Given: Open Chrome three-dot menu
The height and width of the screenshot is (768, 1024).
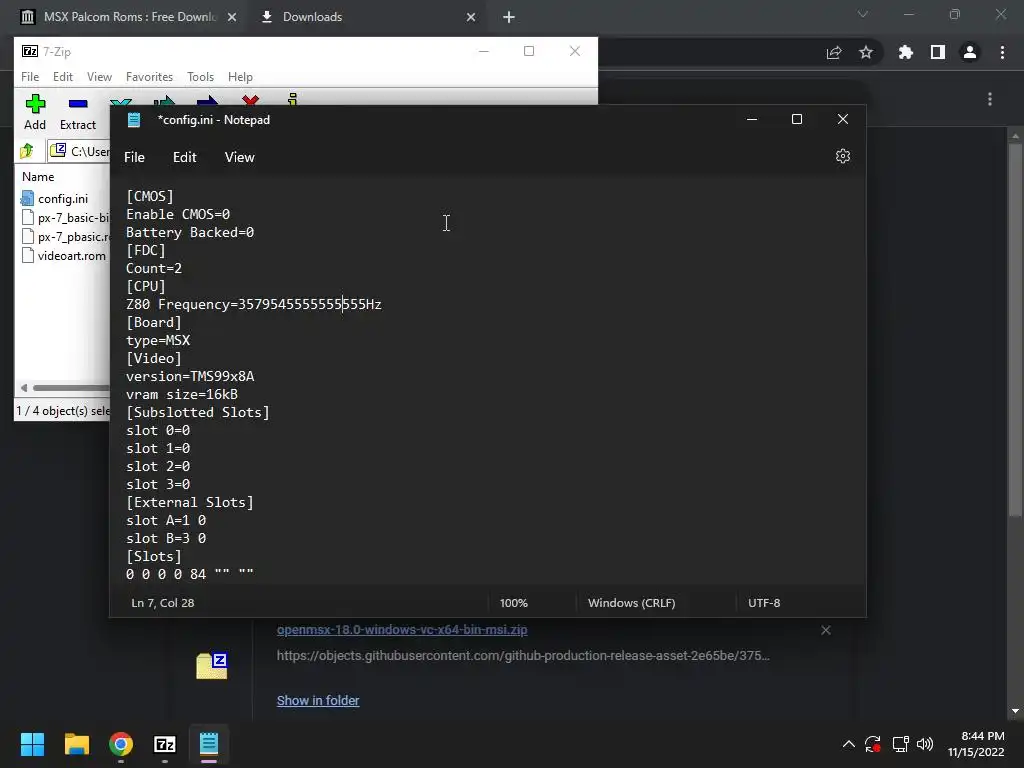Looking at the screenshot, I should [x=1002, y=52].
